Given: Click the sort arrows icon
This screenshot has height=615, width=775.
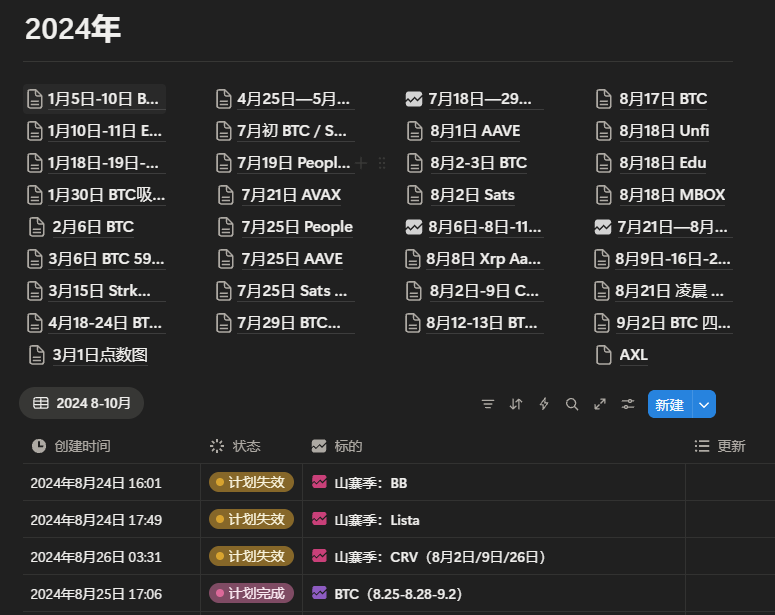Looking at the screenshot, I should 516,404.
